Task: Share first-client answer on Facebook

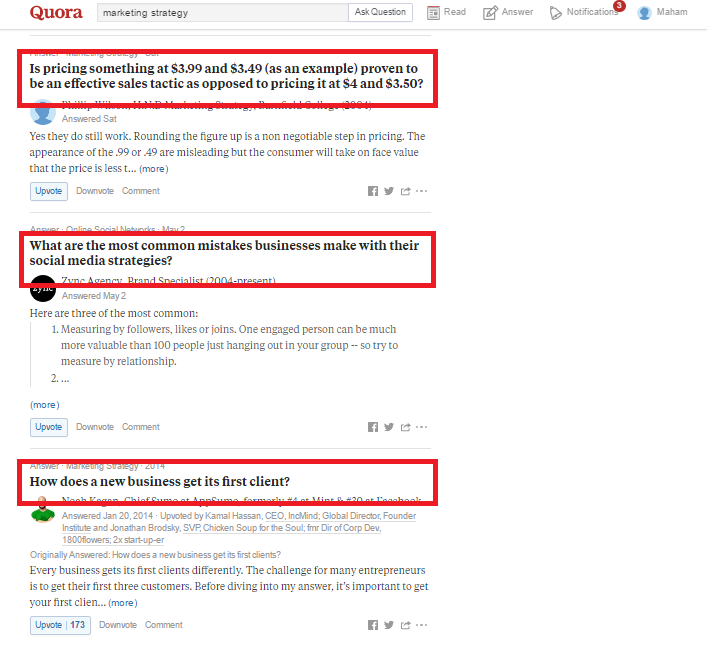Action: coord(372,625)
